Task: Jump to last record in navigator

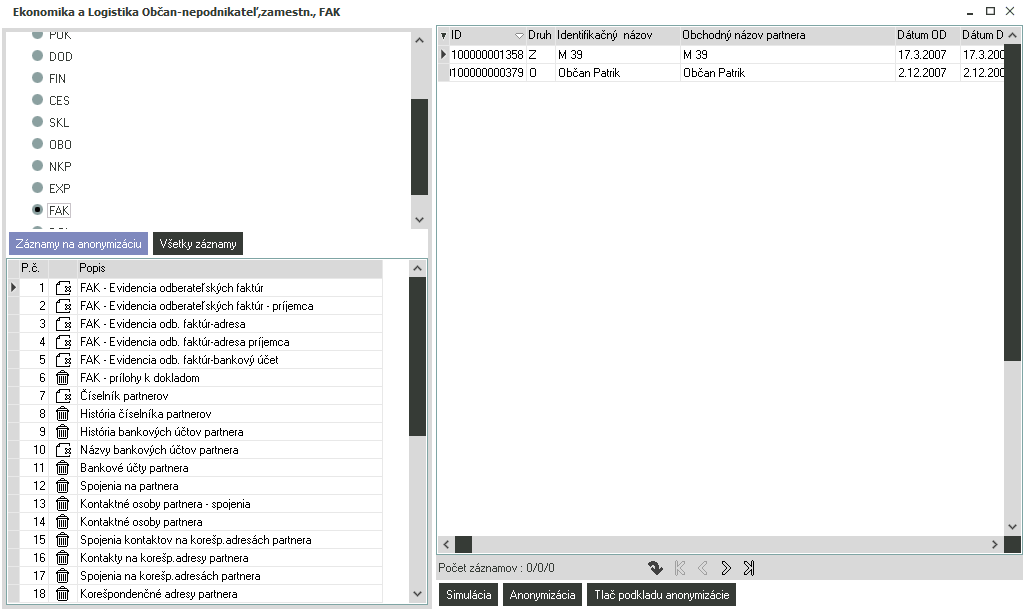Action: 749,568
